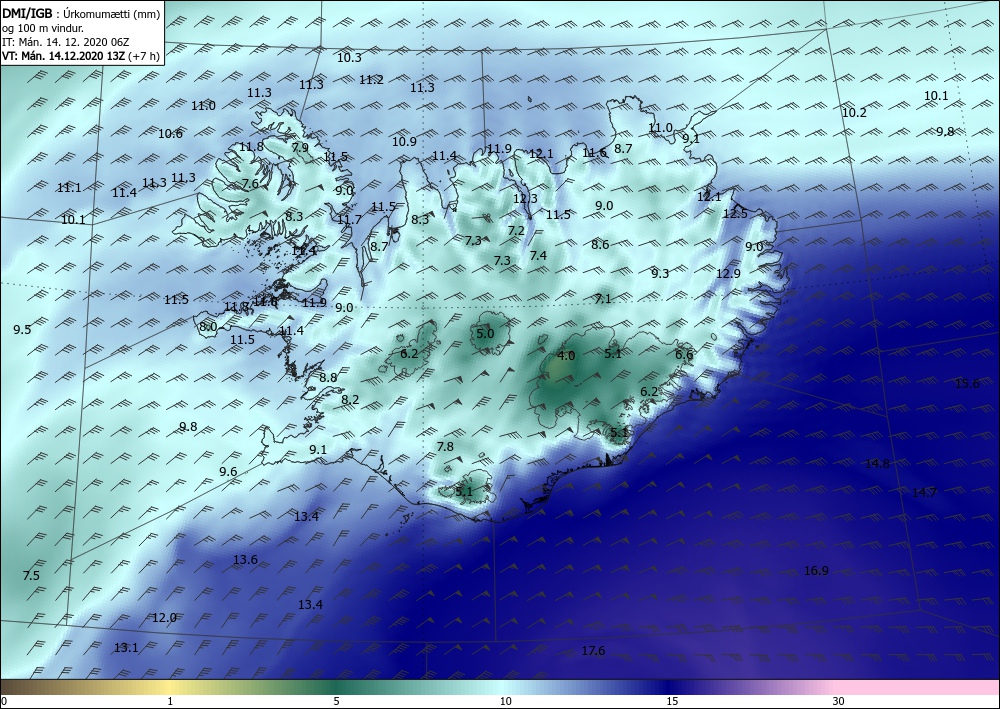Click the 12.0 value label

click(164, 618)
